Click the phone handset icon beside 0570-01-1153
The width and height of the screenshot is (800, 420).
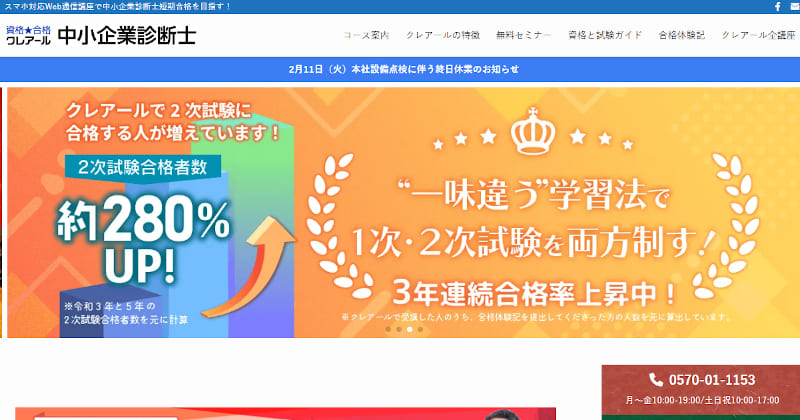(656, 380)
